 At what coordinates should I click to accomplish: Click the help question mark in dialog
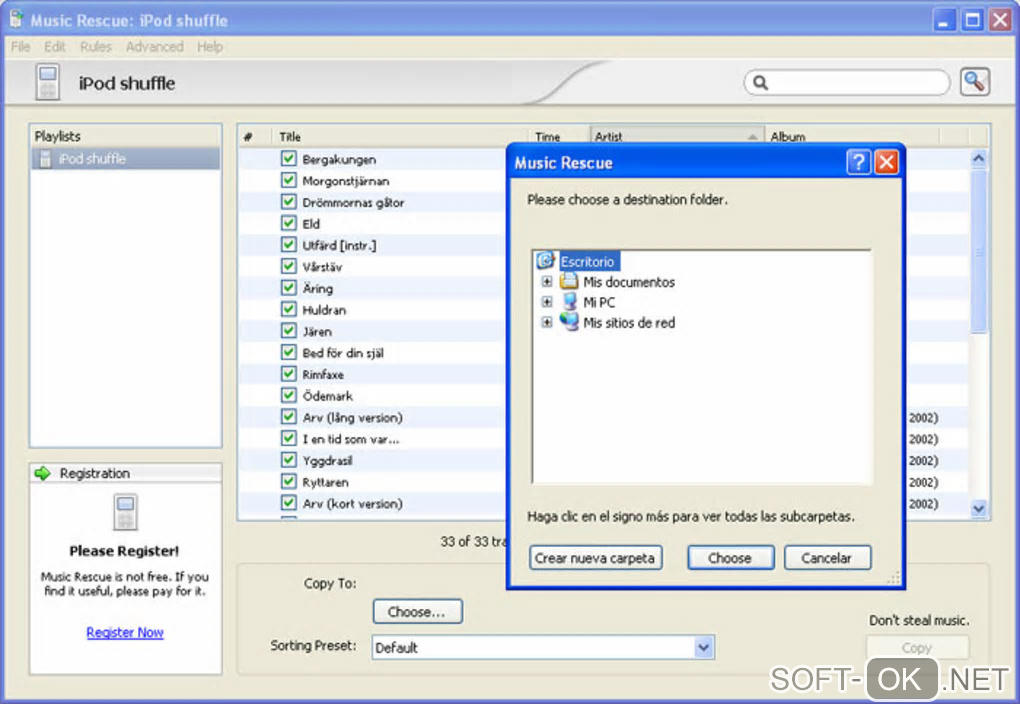859,162
